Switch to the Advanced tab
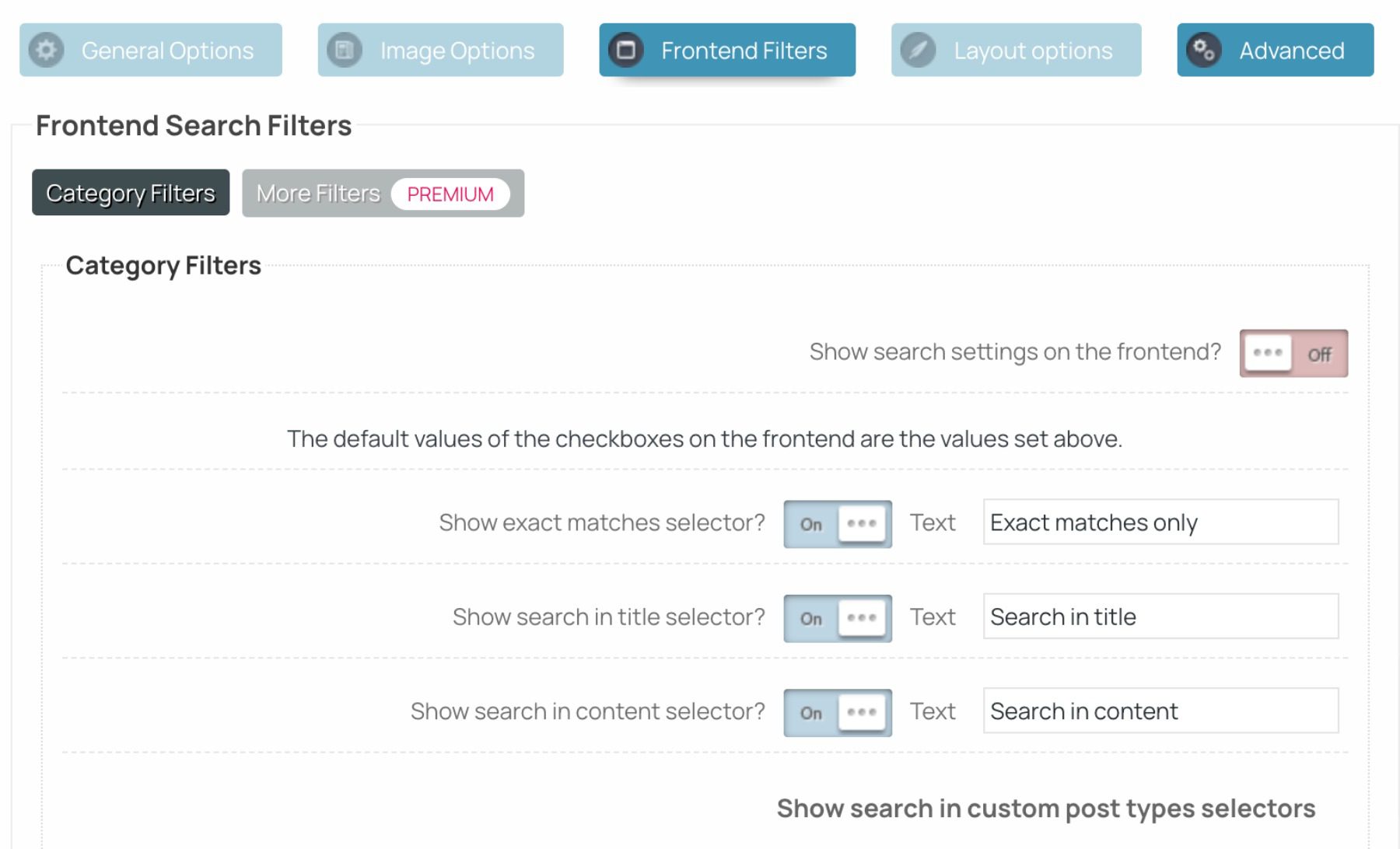Viewport: 1400px width, 849px height. pos(1291,50)
